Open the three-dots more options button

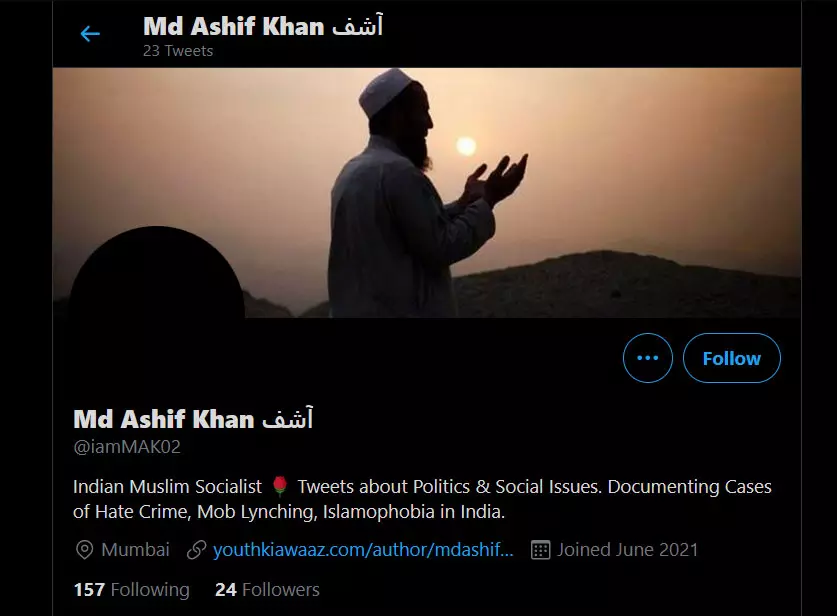(648, 358)
